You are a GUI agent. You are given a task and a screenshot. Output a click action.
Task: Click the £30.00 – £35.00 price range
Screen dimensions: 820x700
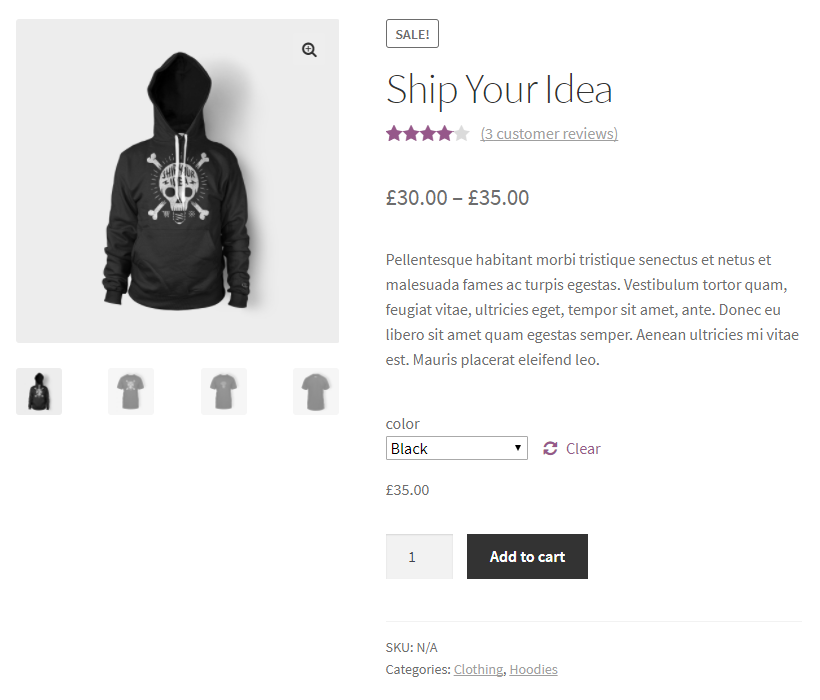(457, 198)
